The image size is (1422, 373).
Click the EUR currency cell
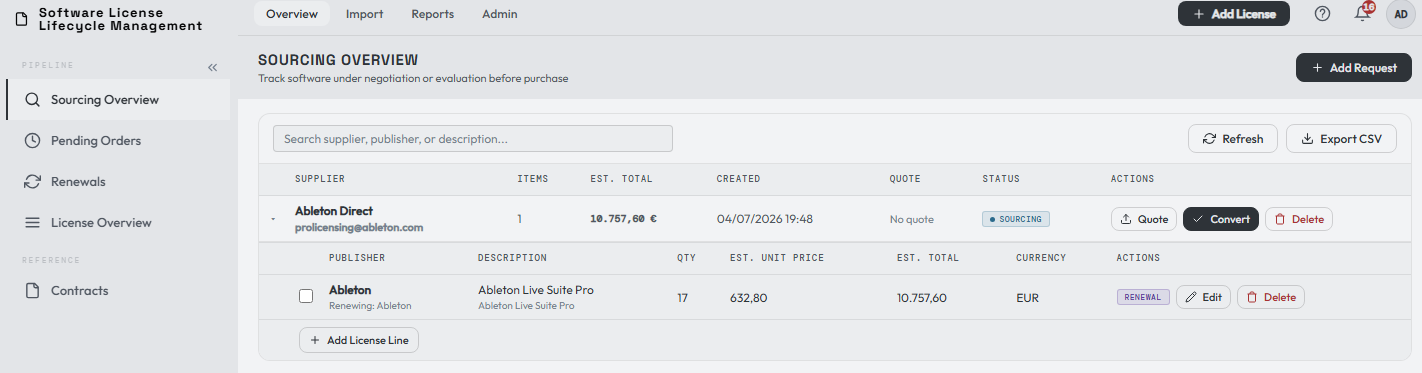pos(1027,297)
